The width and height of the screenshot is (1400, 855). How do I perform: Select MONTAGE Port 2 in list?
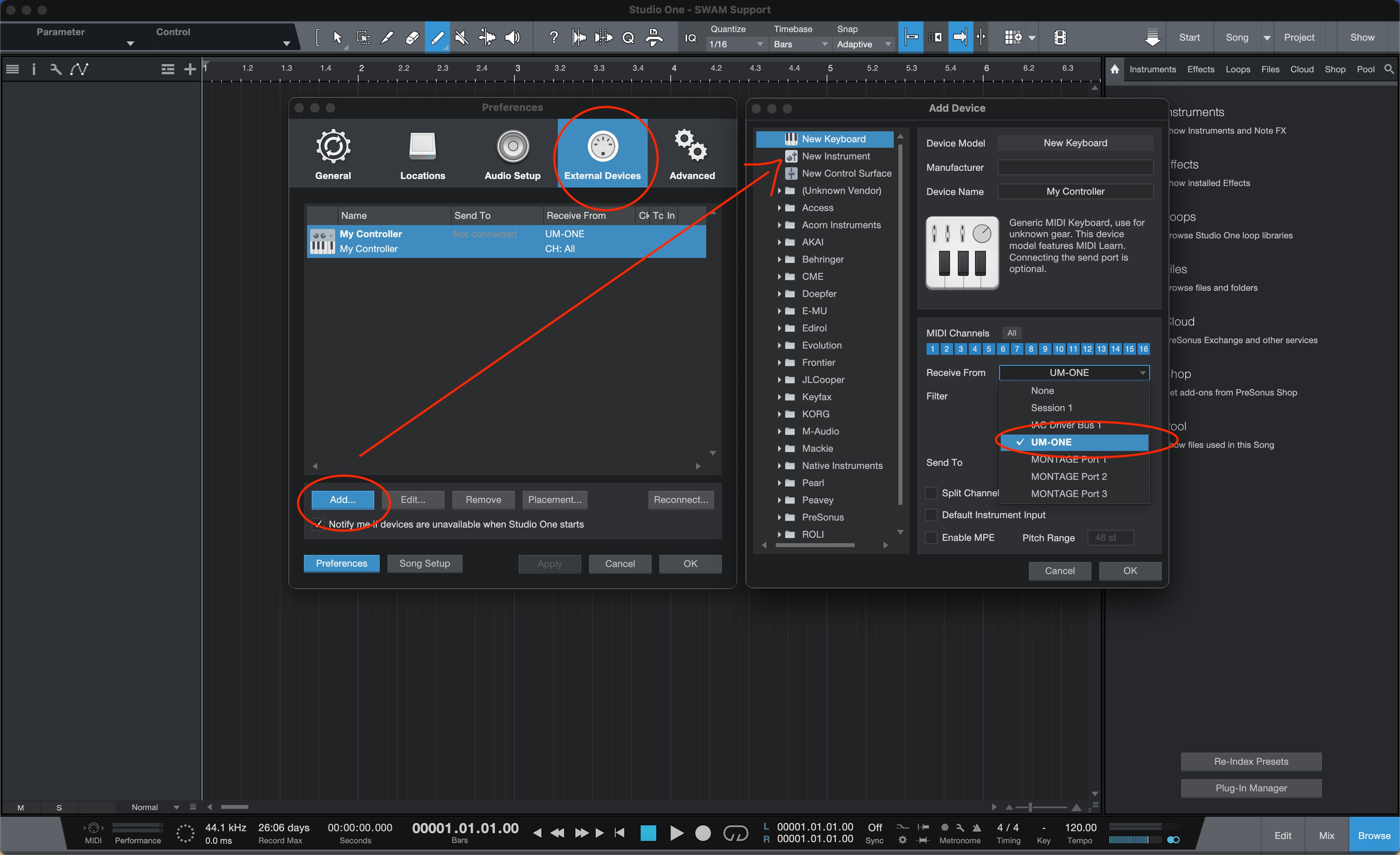click(x=1074, y=476)
